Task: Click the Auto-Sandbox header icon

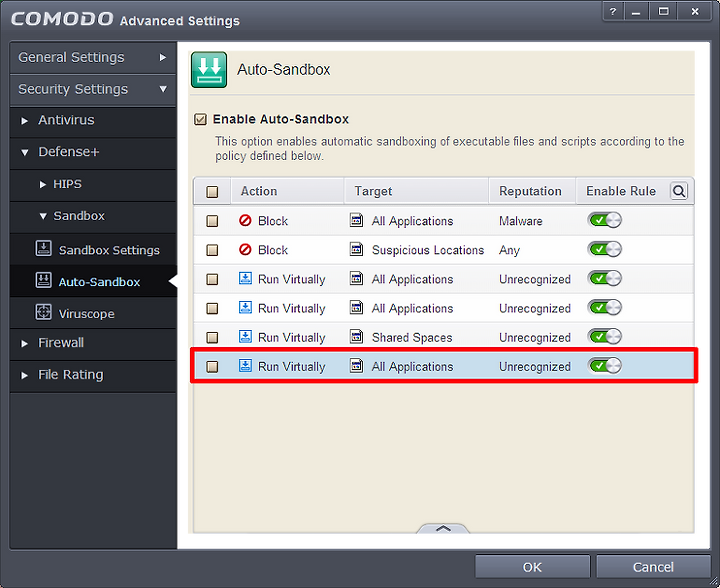Action: click(209, 70)
